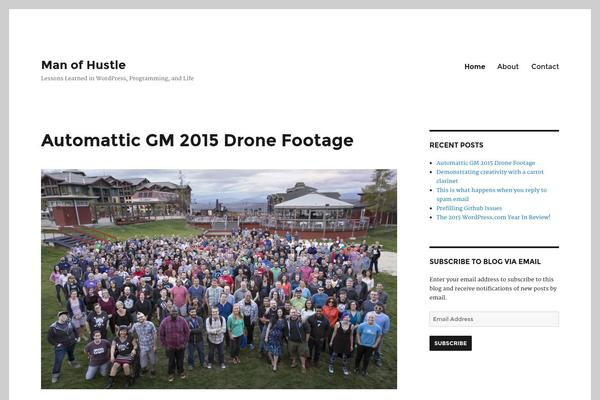Viewport: 600px width, 400px height.
Task: Open the Prefilling Github Issues post
Action: click(469, 208)
